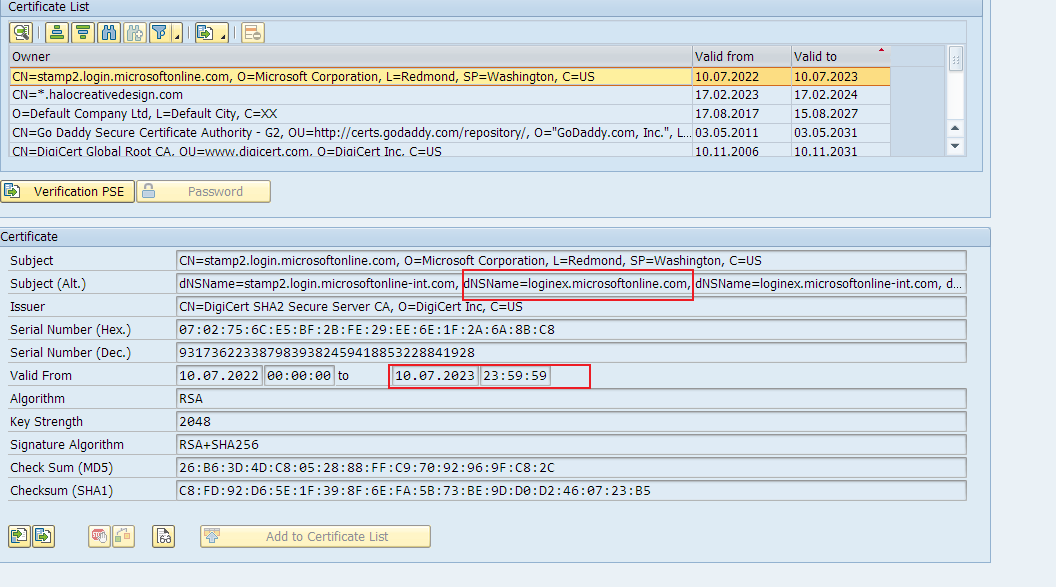Click the binoculars Find icon
This screenshot has width=1056, height=587.
[110, 33]
